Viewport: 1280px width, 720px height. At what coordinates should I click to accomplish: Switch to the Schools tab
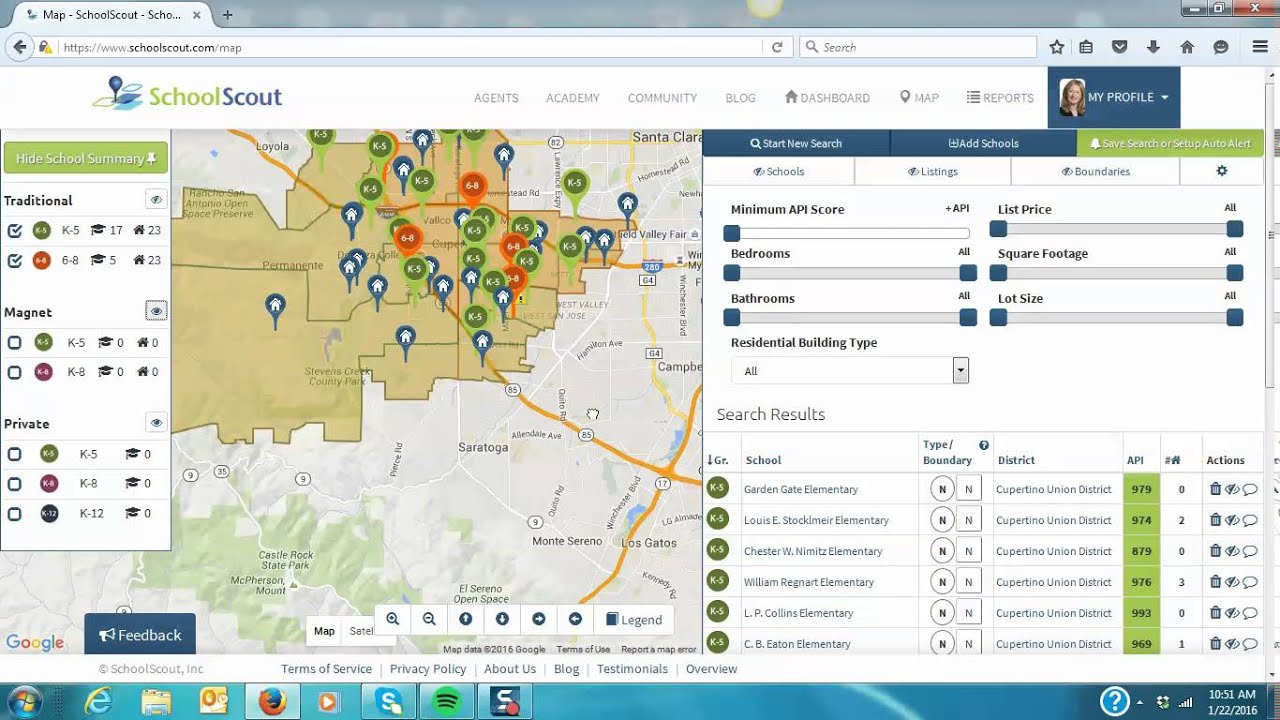coord(779,171)
